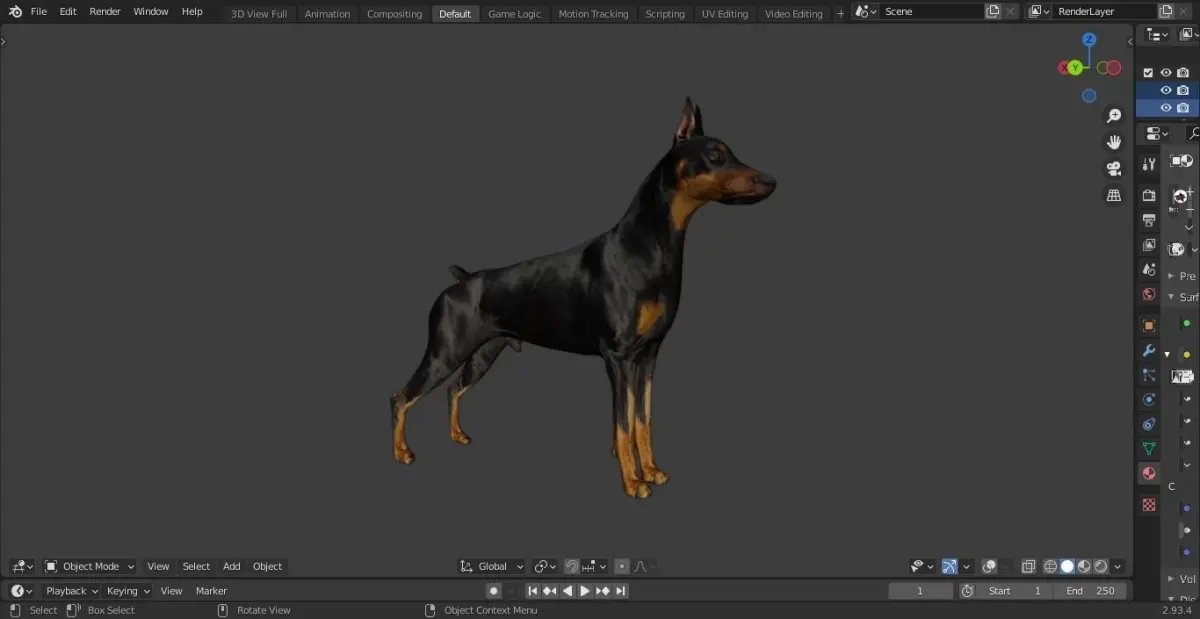Click the auto keying record dot

(x=493, y=591)
